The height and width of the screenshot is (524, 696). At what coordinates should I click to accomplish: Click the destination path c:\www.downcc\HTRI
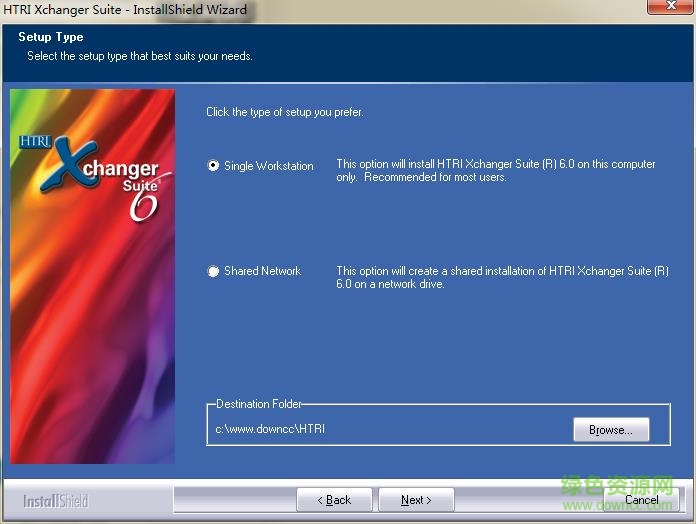click(x=270, y=429)
